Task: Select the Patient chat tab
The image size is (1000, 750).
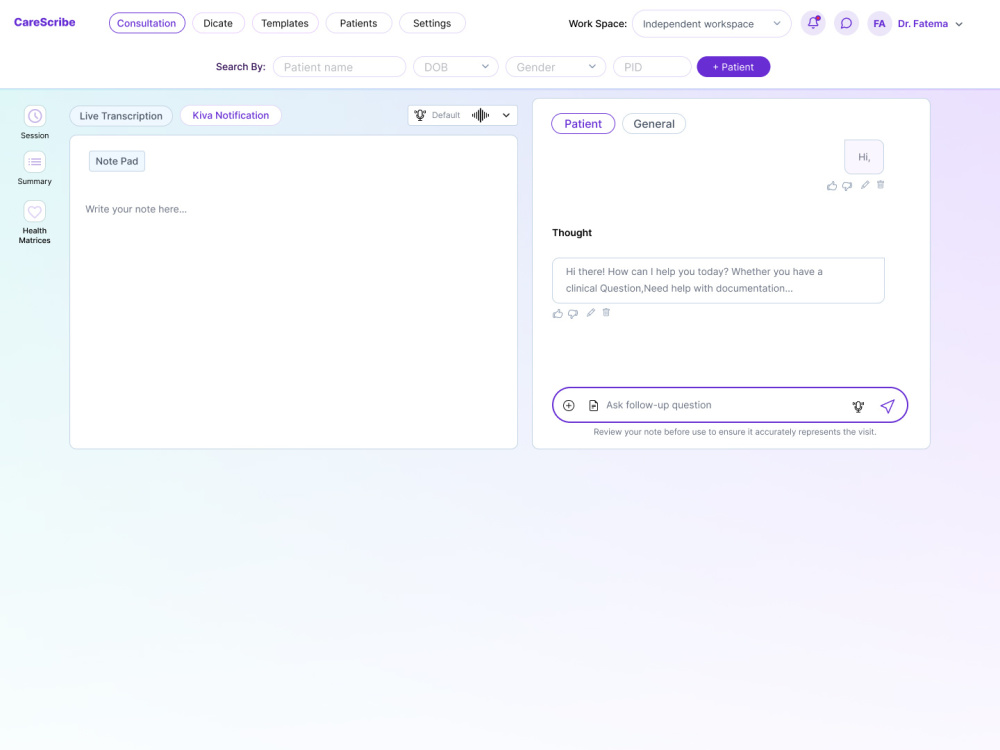Action: click(x=583, y=124)
